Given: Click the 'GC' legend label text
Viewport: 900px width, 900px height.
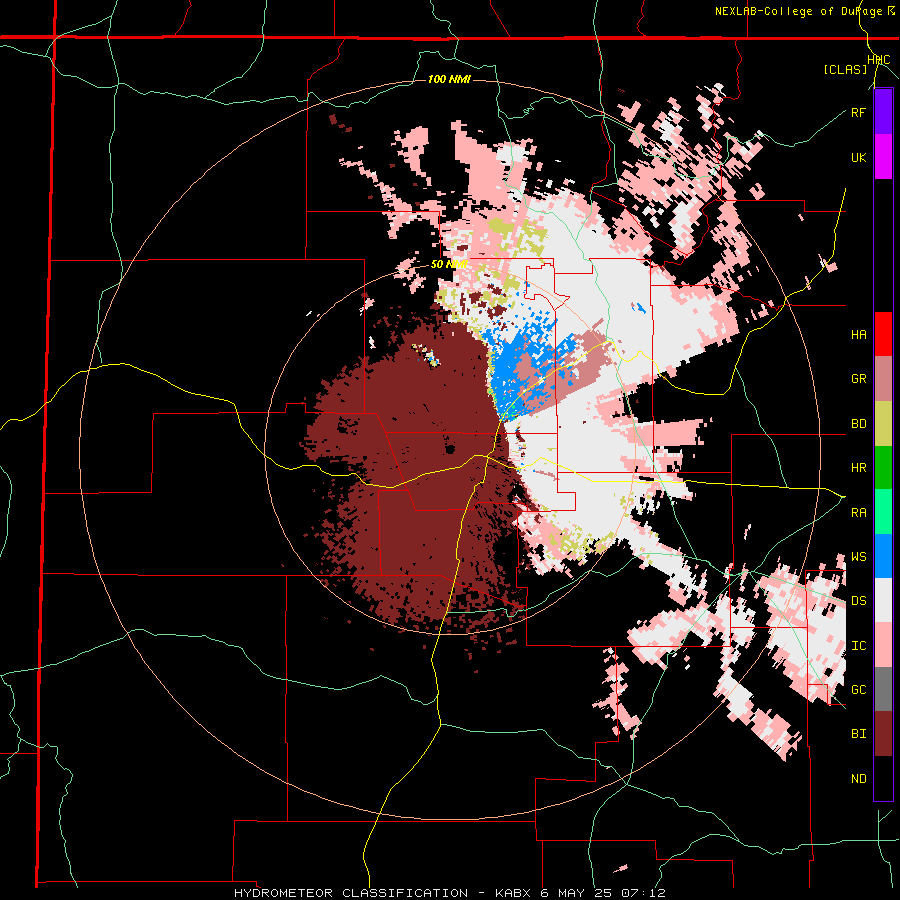Looking at the screenshot, I should tap(858, 690).
